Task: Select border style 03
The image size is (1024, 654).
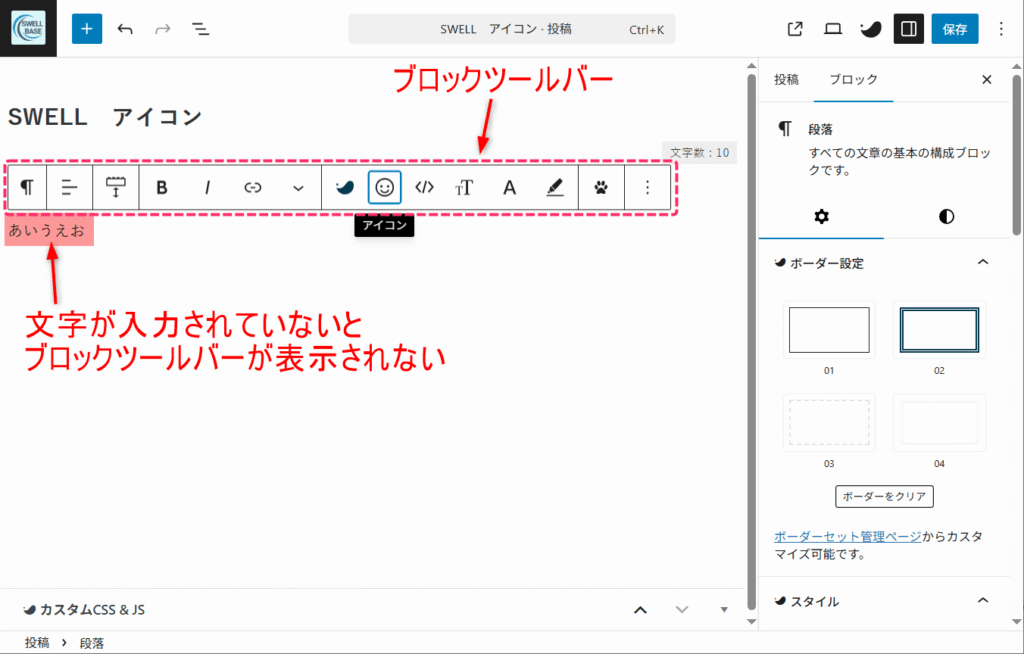Action: (x=829, y=423)
